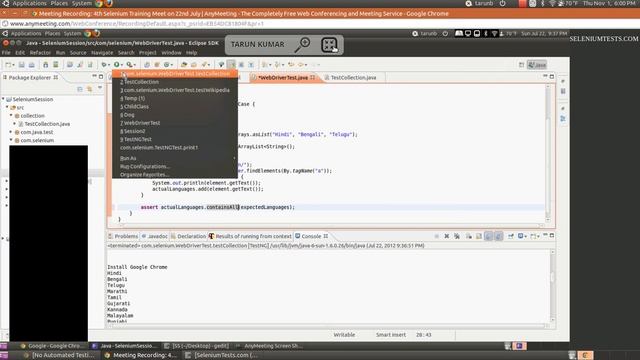Open the Places menu in outer panel
This screenshot has height=360, width=640.
point(59,3)
